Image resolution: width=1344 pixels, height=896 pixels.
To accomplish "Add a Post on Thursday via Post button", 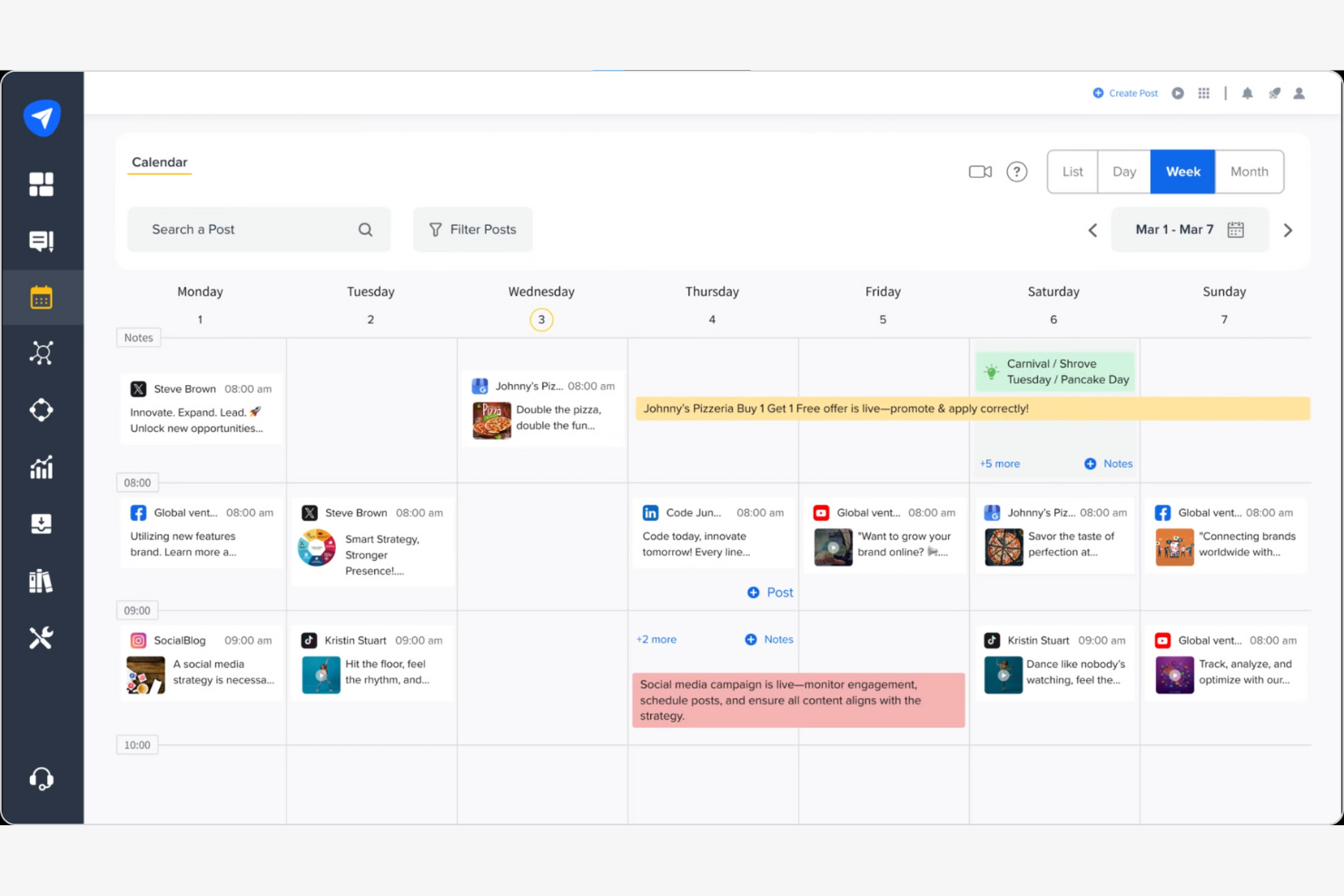I will pos(769,592).
